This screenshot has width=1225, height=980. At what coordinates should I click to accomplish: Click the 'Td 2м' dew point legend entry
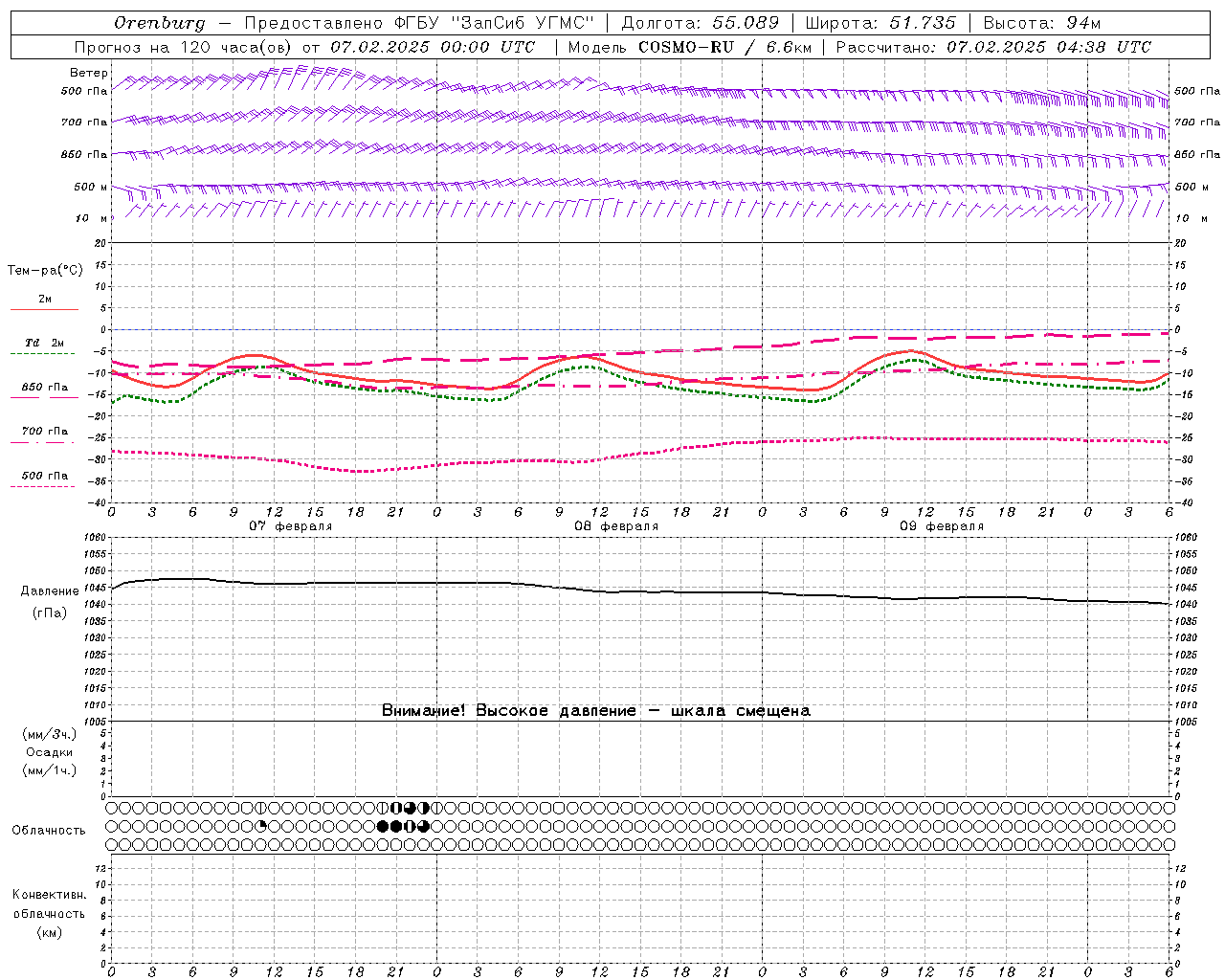pyautogui.click(x=44, y=343)
